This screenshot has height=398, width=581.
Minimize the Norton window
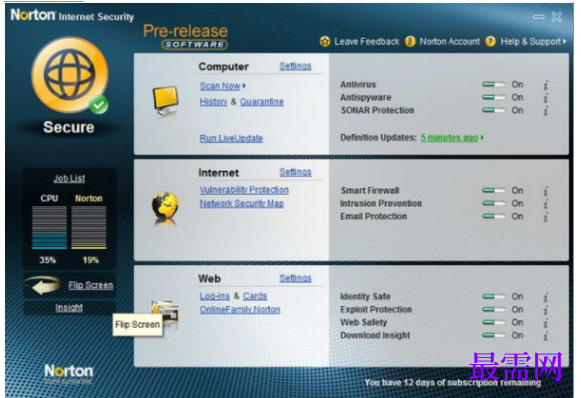click(539, 17)
